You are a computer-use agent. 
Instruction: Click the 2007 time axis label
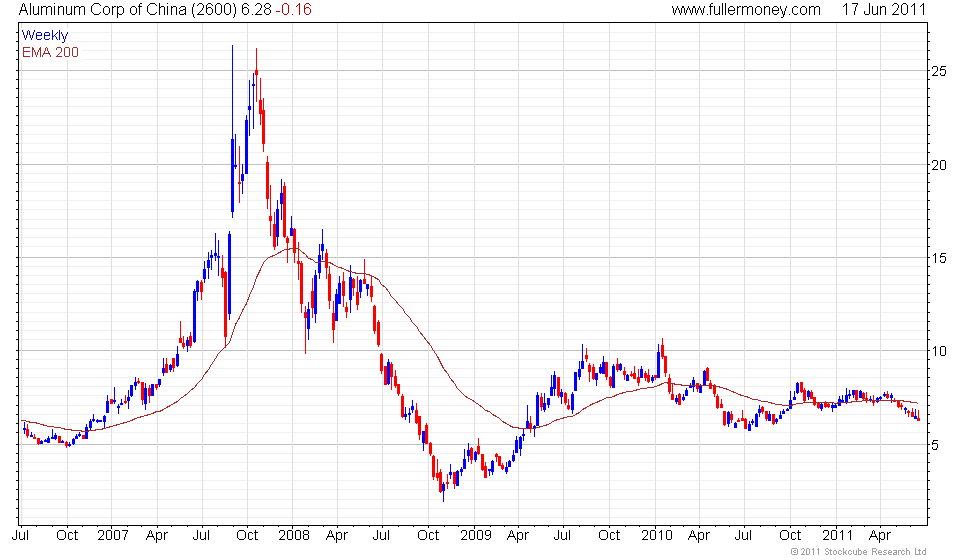click(113, 536)
